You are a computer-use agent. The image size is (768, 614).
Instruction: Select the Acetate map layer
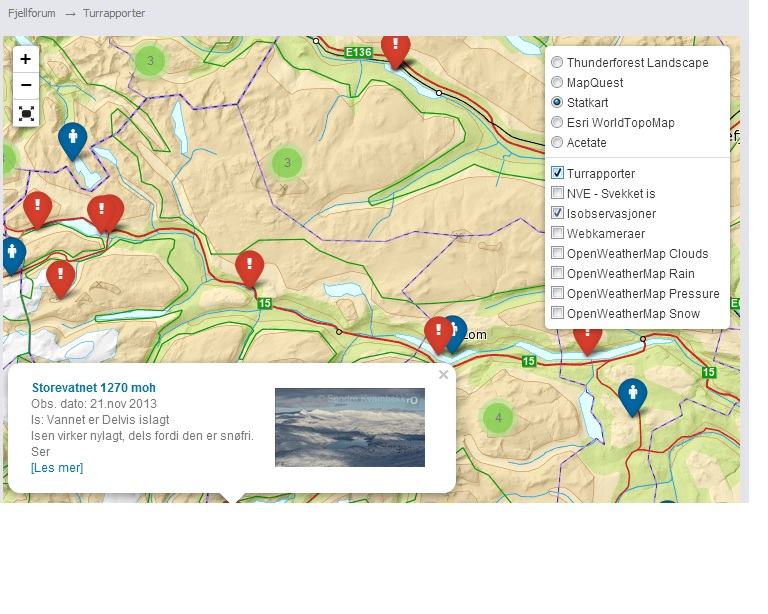(557, 143)
